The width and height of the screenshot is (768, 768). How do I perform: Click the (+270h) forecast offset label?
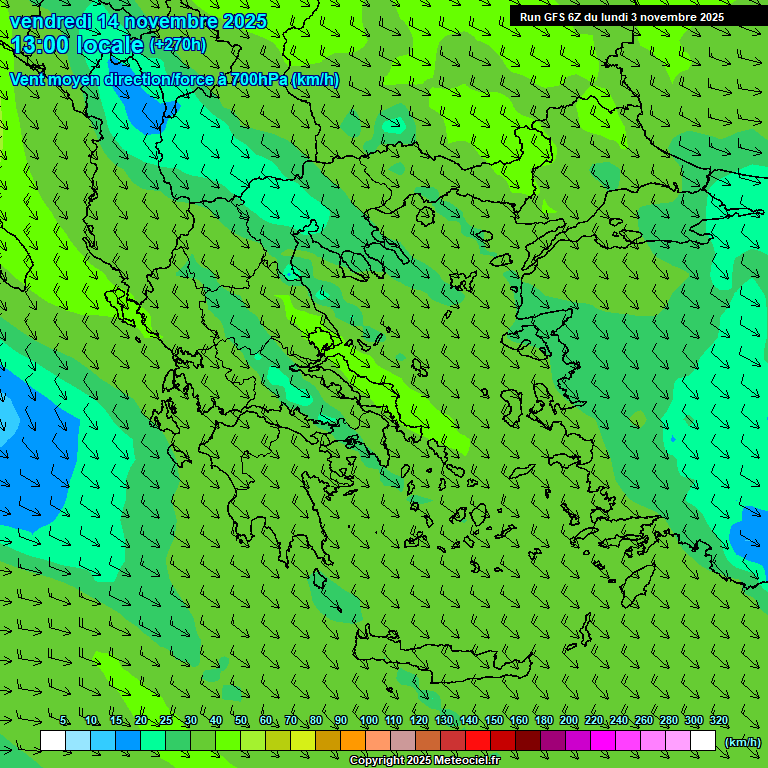[178, 44]
